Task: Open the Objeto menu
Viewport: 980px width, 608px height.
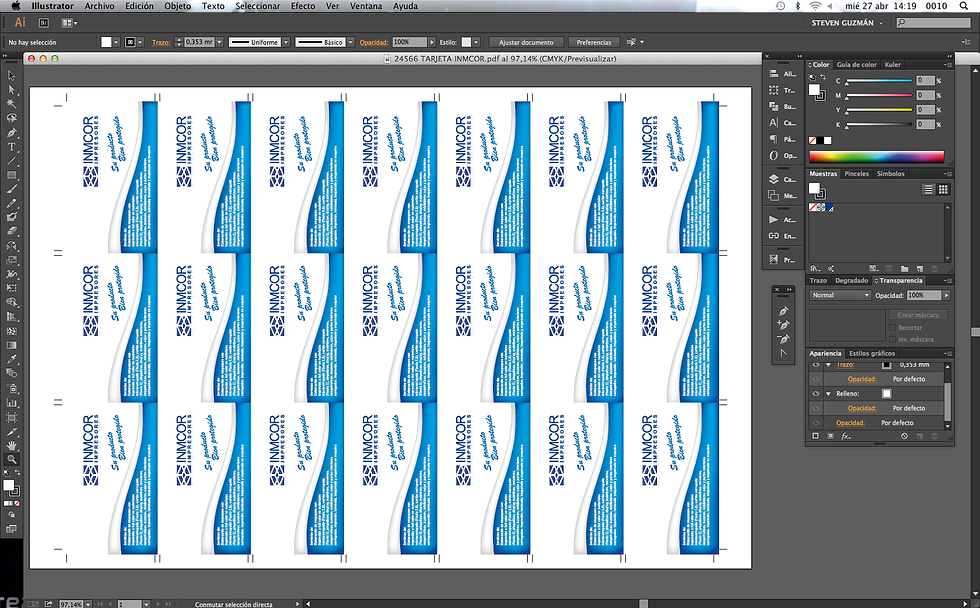Action: [x=178, y=6]
